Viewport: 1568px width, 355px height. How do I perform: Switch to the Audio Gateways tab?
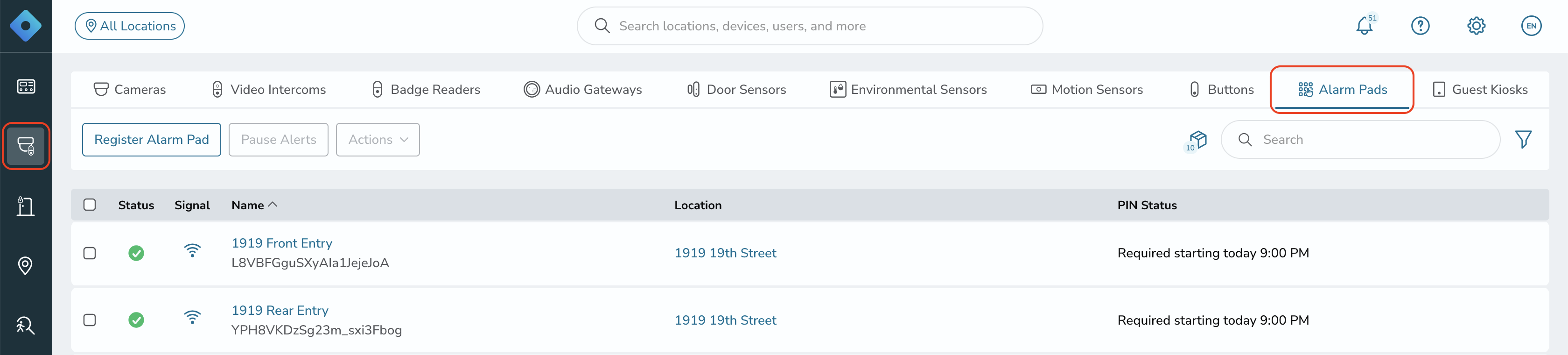click(x=582, y=90)
